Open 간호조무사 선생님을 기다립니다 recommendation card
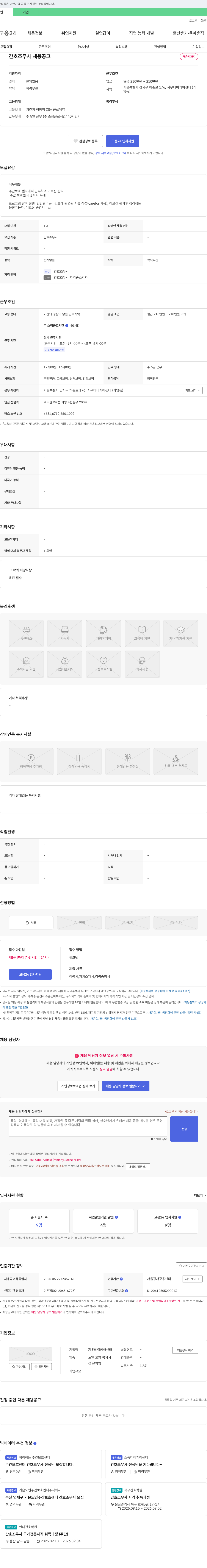The image size is (207, 1568). tap(156, 1464)
